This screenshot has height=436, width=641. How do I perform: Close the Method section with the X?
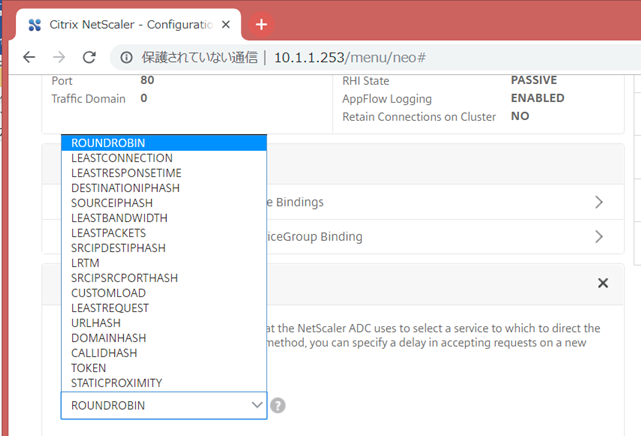pyautogui.click(x=603, y=283)
